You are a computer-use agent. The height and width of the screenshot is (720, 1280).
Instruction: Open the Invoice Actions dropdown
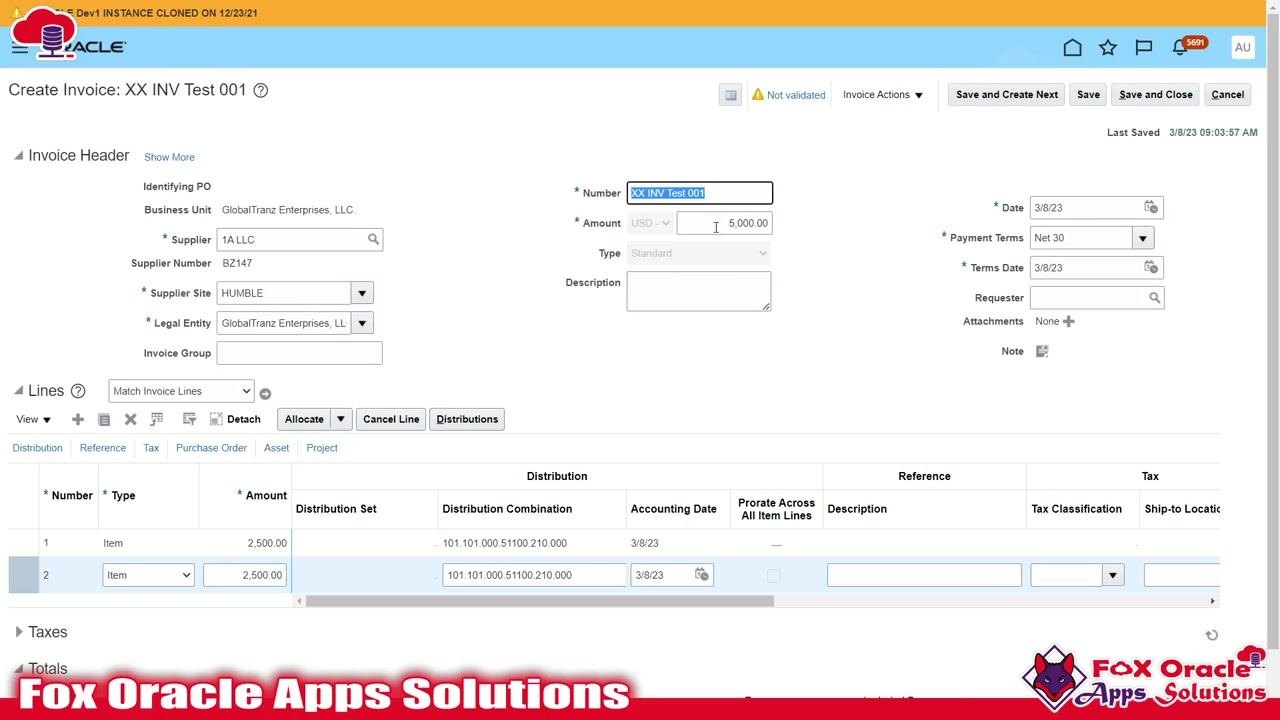(x=883, y=95)
